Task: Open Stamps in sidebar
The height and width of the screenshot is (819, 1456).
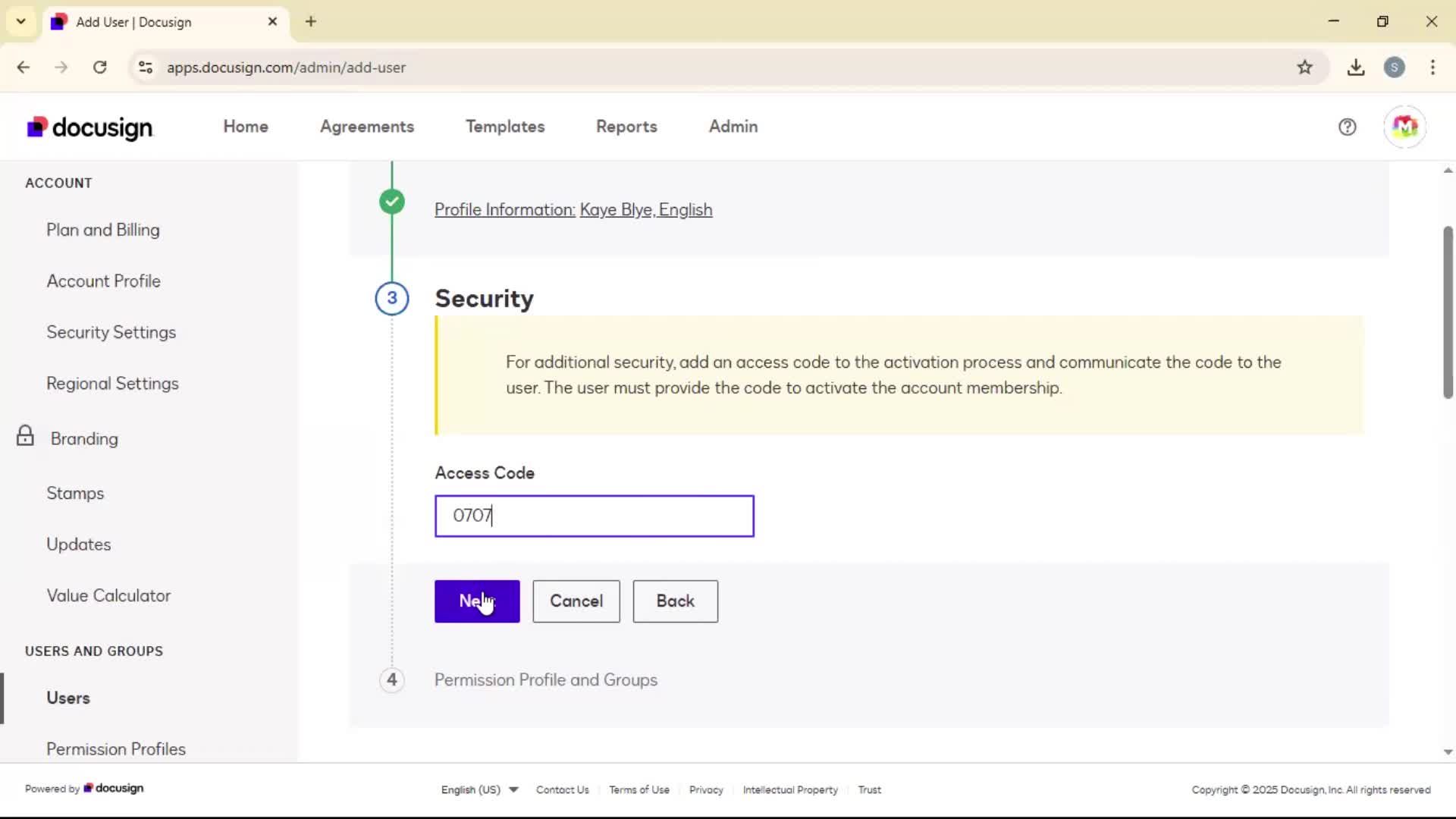Action: (75, 494)
